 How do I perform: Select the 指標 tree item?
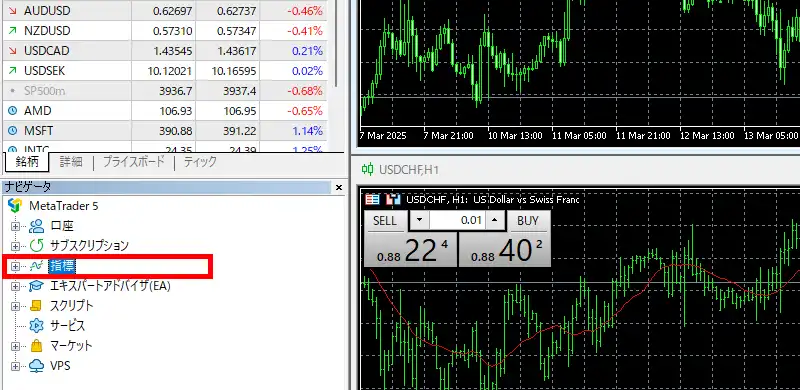coord(62,266)
